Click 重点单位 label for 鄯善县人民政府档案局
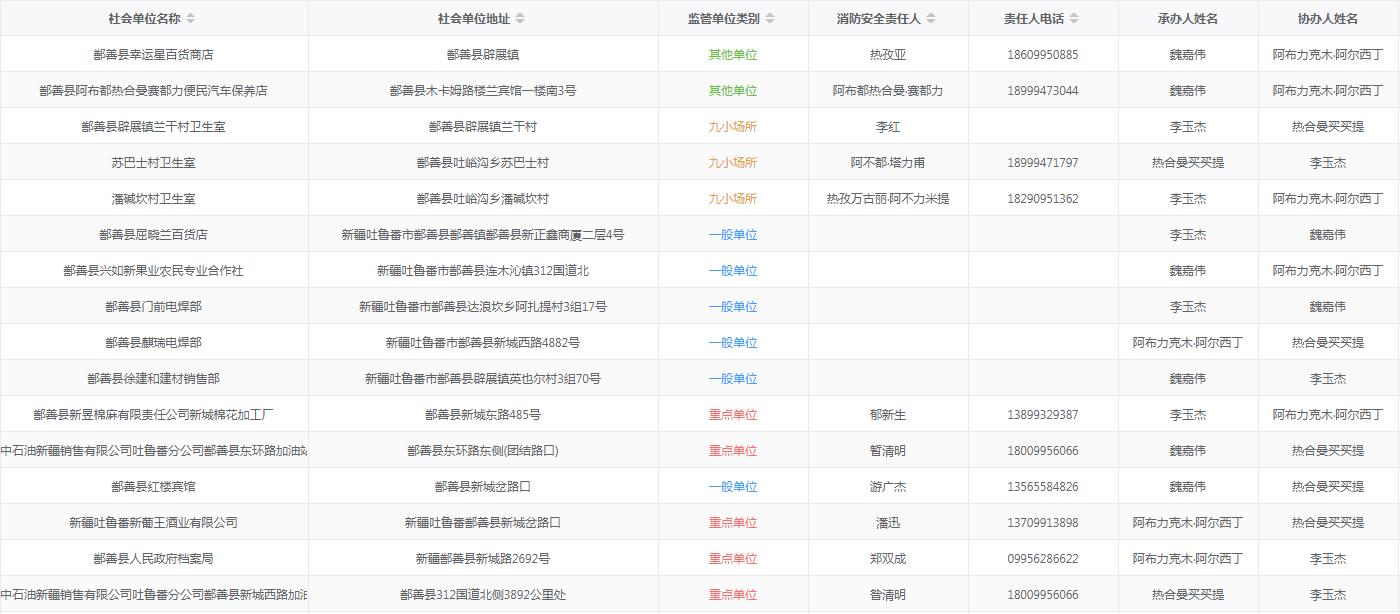 (732, 559)
